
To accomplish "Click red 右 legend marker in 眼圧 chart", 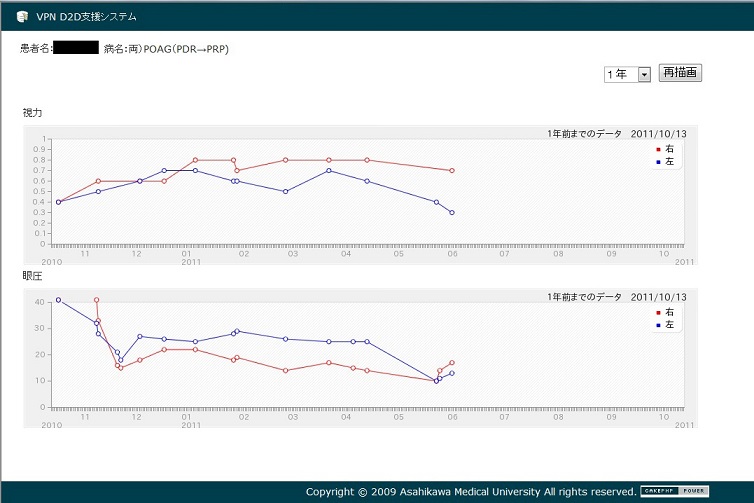I will [658, 313].
